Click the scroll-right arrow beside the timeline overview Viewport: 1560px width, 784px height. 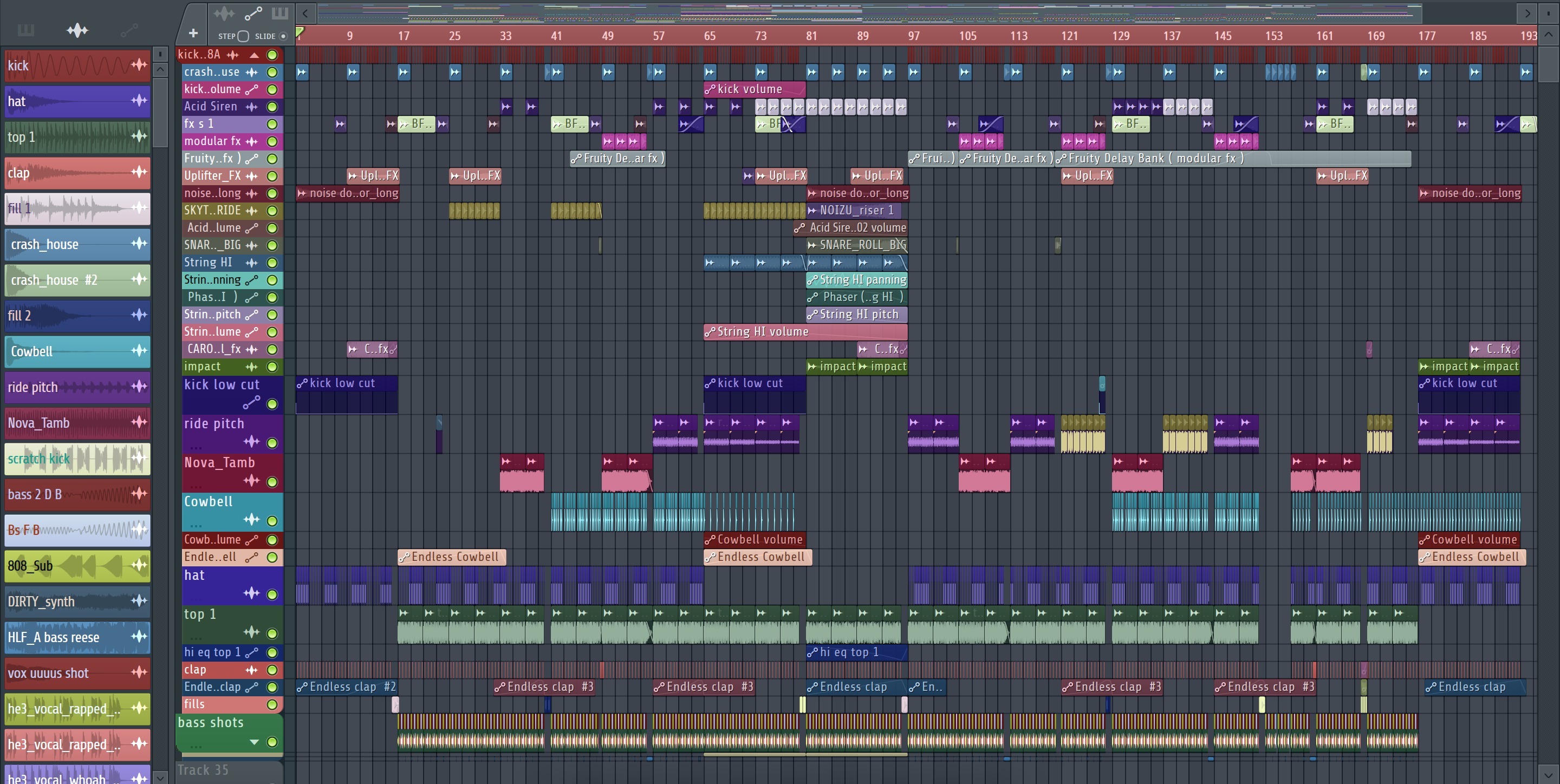1527,12
